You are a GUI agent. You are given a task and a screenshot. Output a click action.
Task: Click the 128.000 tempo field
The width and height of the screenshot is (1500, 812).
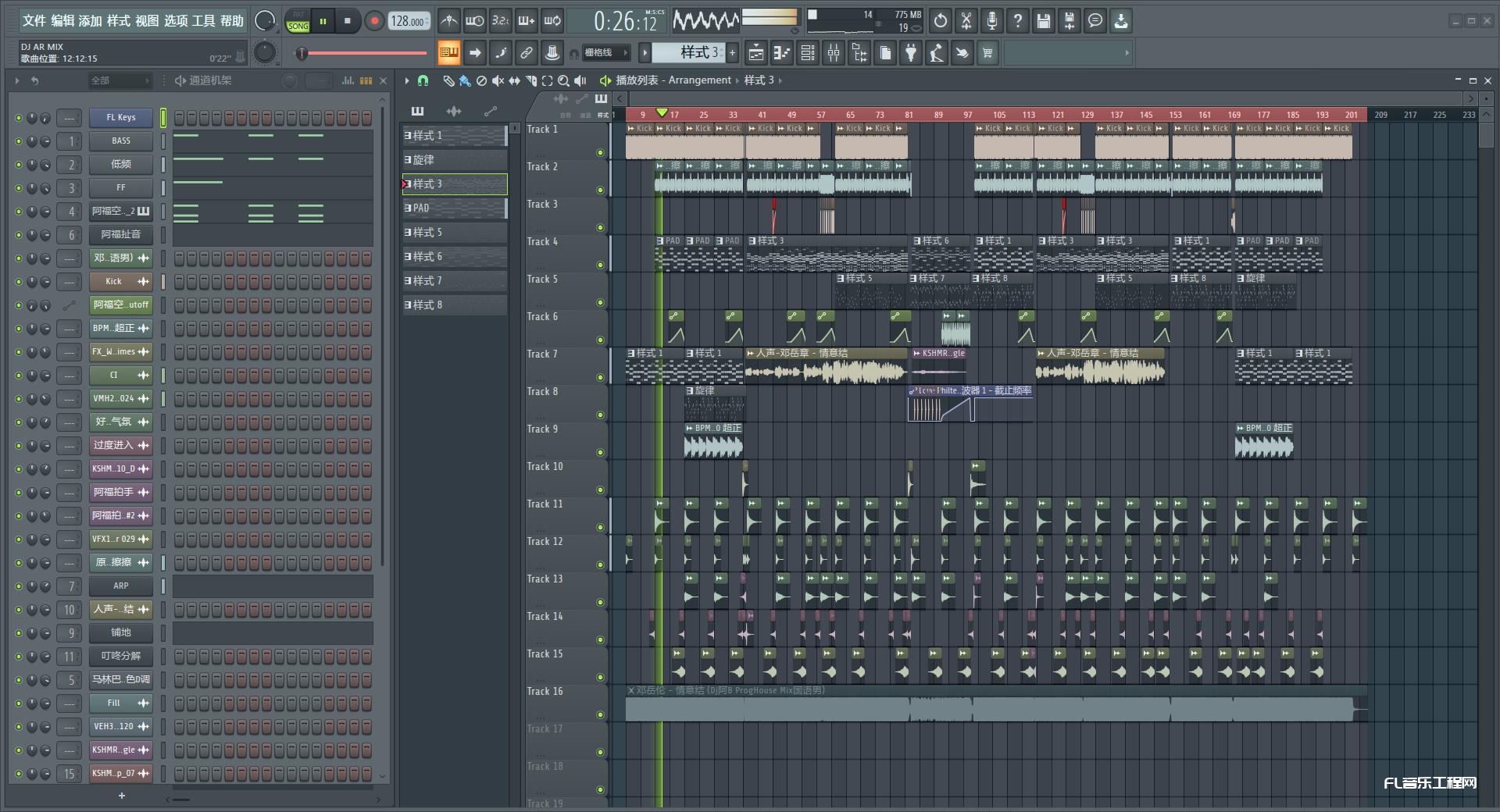(409, 21)
